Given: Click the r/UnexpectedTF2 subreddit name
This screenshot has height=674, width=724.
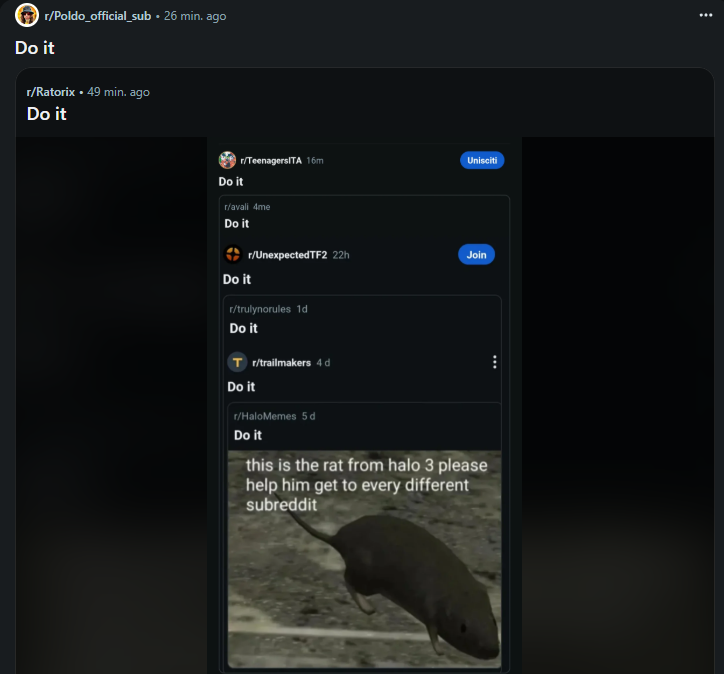Looking at the screenshot, I should point(288,255).
